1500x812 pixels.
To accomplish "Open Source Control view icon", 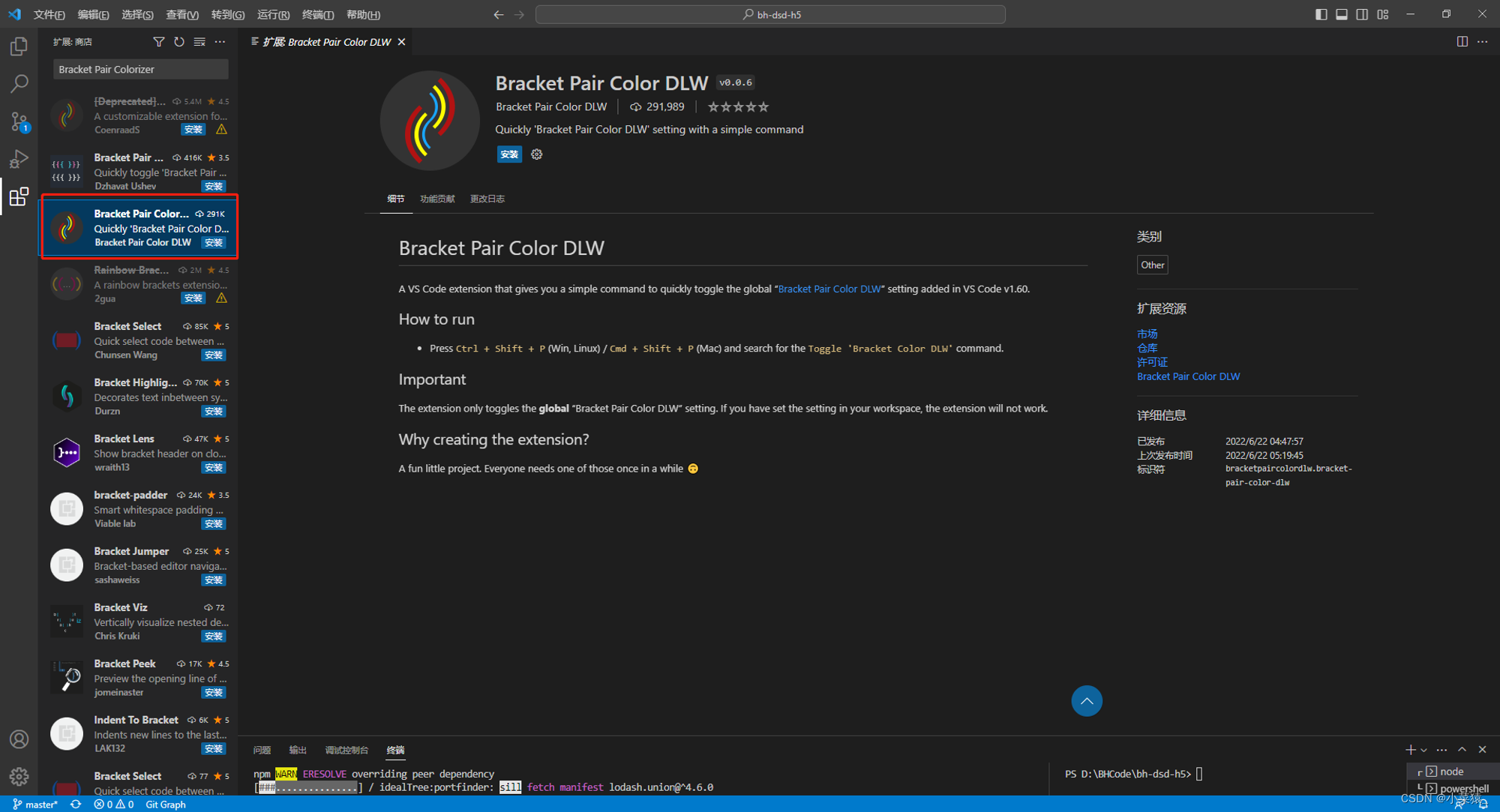I will pyautogui.click(x=19, y=121).
